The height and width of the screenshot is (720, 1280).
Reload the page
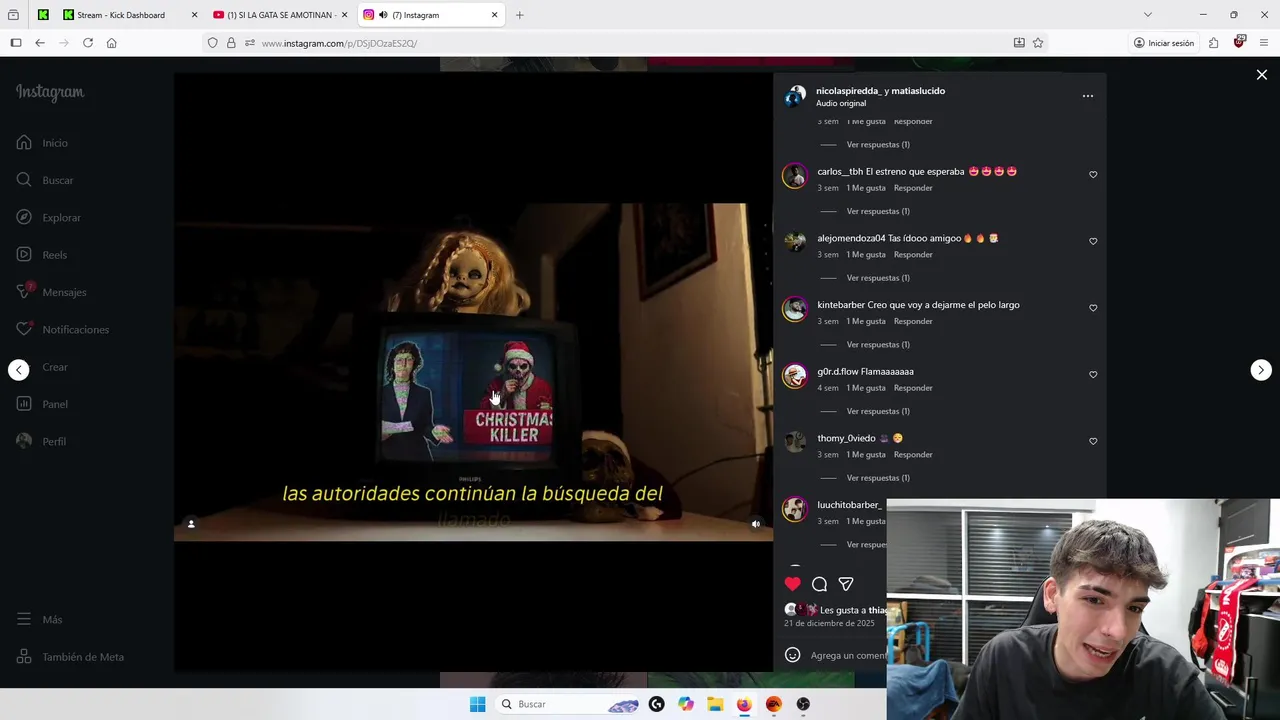[88, 43]
